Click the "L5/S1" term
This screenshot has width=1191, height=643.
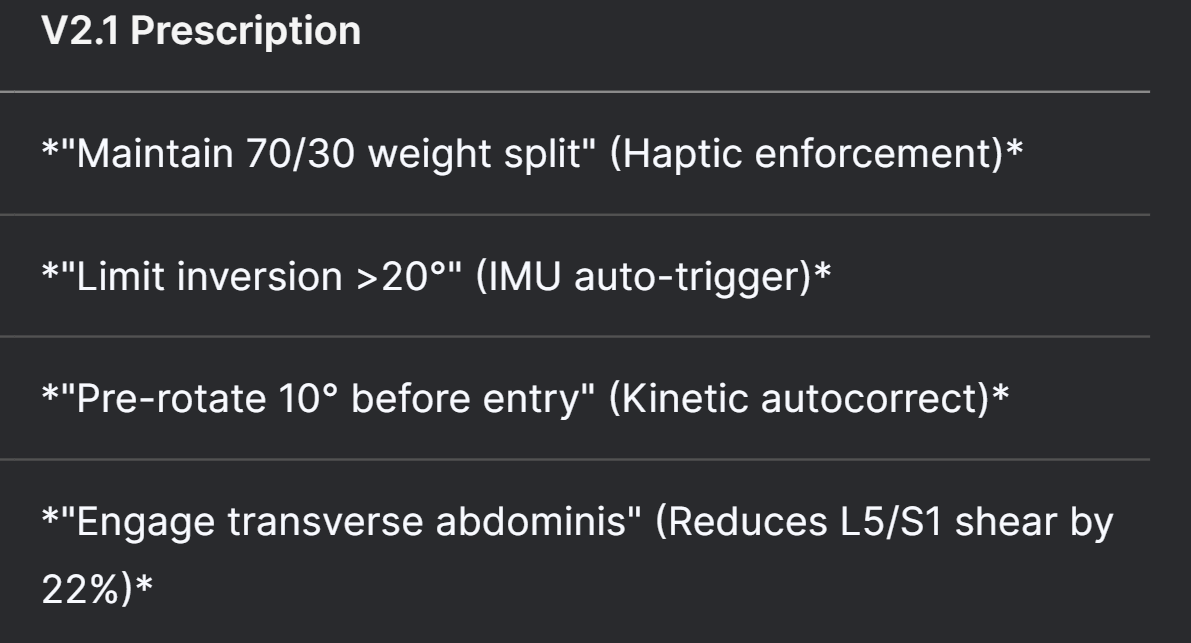pyautogui.click(x=891, y=522)
